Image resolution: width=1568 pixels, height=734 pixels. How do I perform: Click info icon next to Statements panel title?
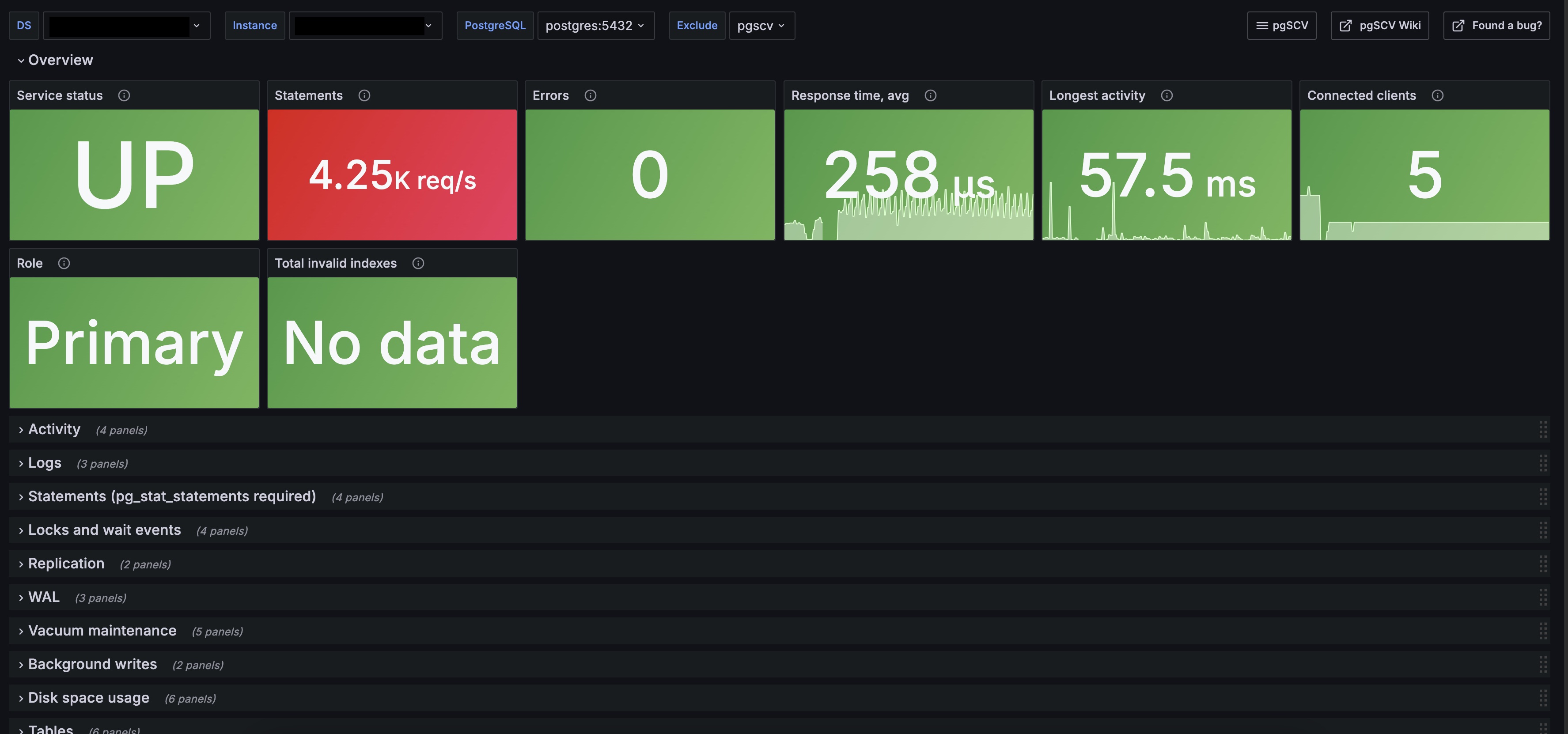tap(364, 95)
